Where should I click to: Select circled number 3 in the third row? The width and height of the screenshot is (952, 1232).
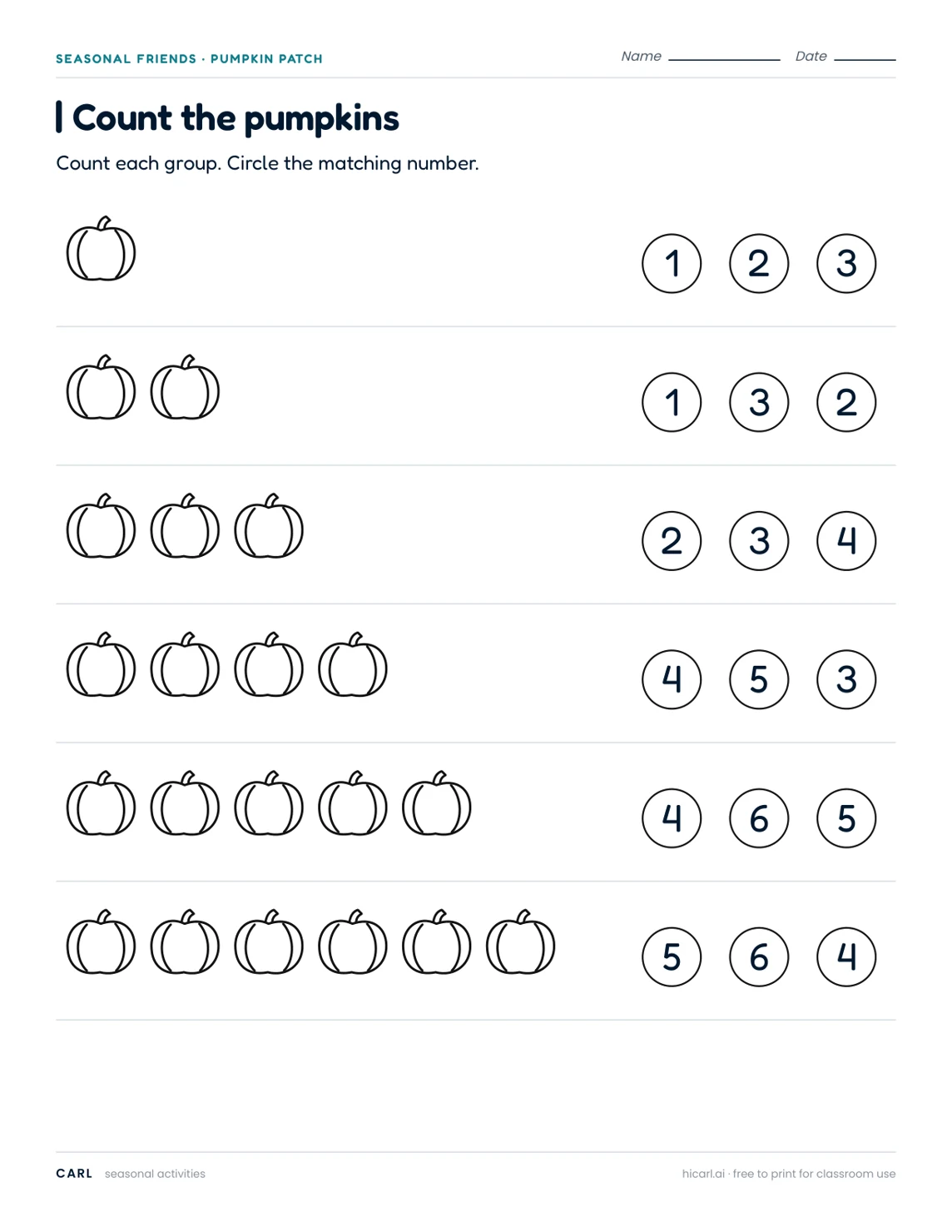pos(759,541)
